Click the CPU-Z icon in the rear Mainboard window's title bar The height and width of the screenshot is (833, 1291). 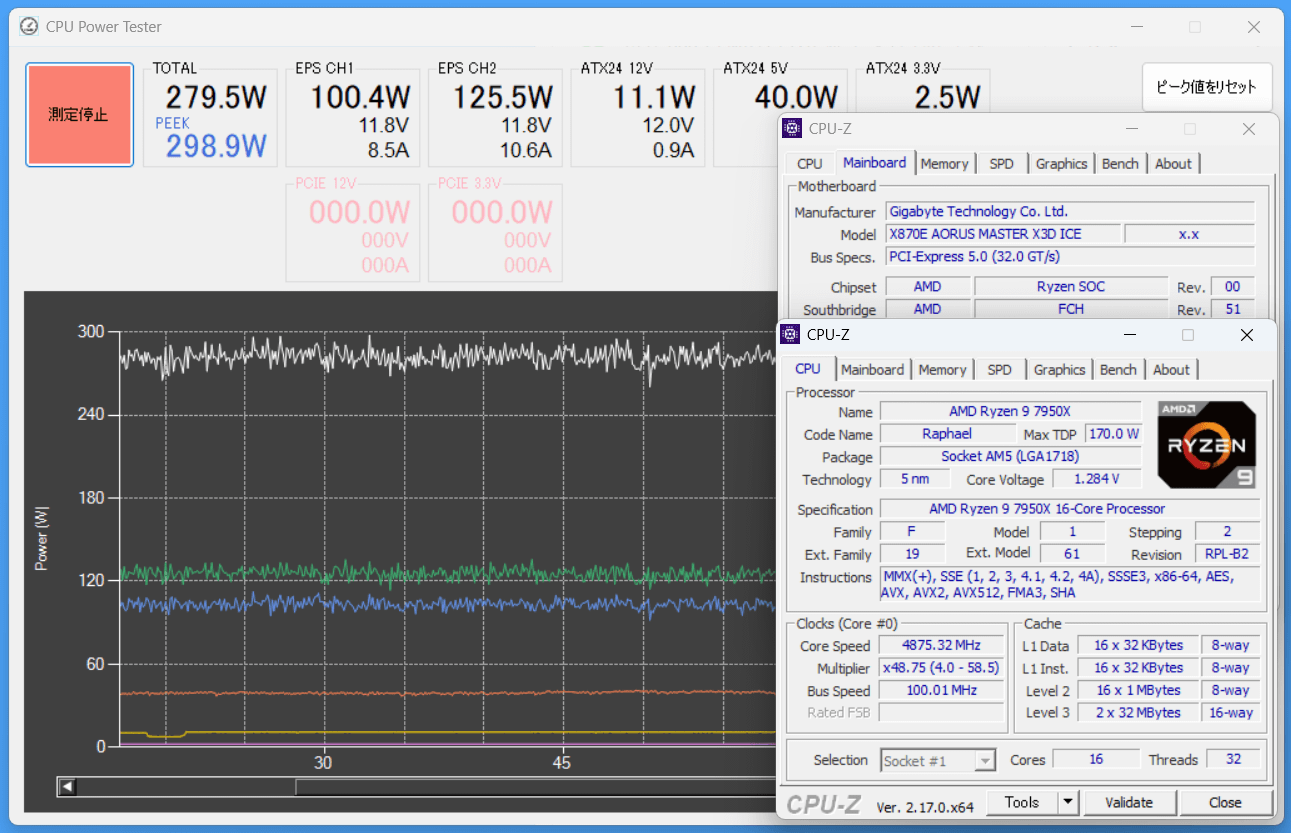pyautogui.click(x=792, y=129)
